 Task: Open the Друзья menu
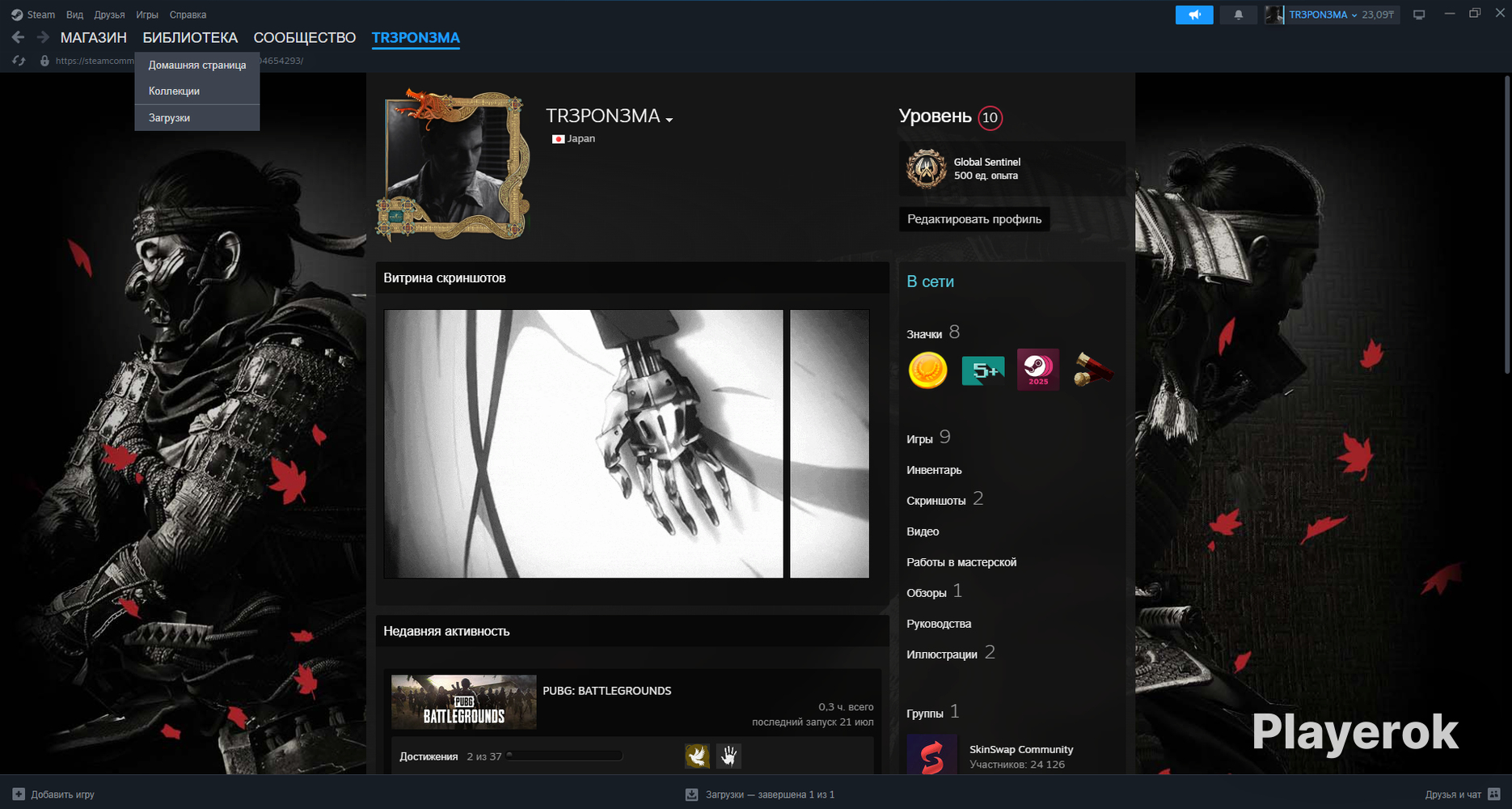109,15
